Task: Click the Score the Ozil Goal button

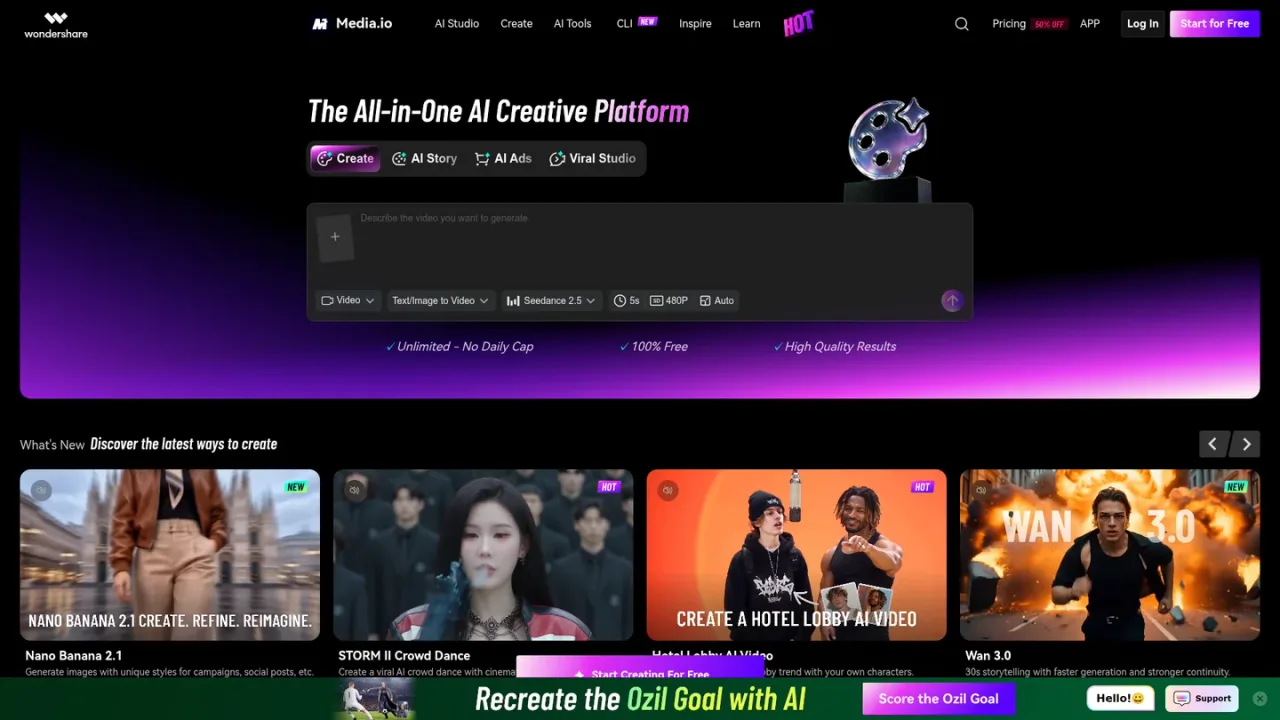Action: pos(938,699)
